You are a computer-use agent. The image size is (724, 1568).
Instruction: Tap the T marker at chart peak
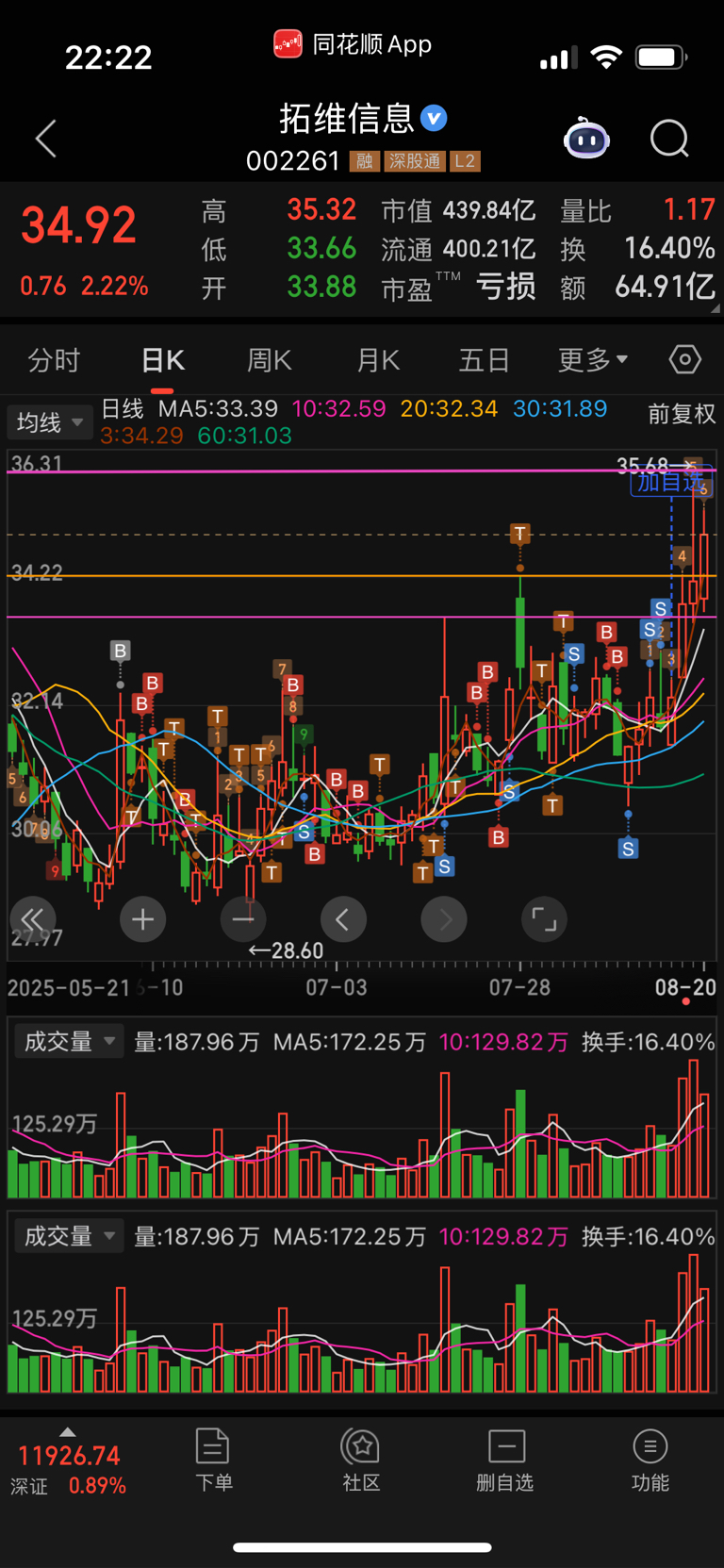[520, 534]
